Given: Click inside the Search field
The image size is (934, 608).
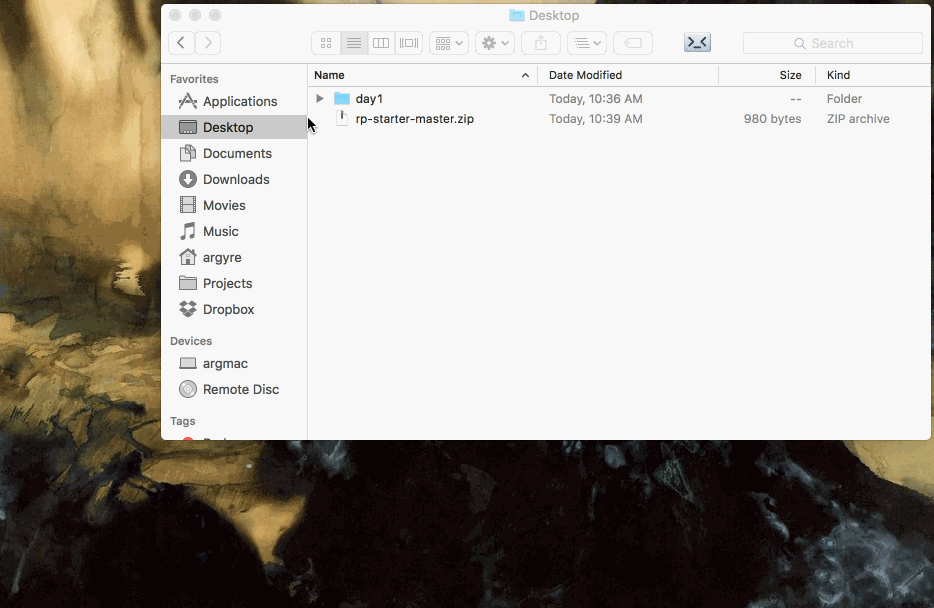Looking at the screenshot, I should [832, 43].
